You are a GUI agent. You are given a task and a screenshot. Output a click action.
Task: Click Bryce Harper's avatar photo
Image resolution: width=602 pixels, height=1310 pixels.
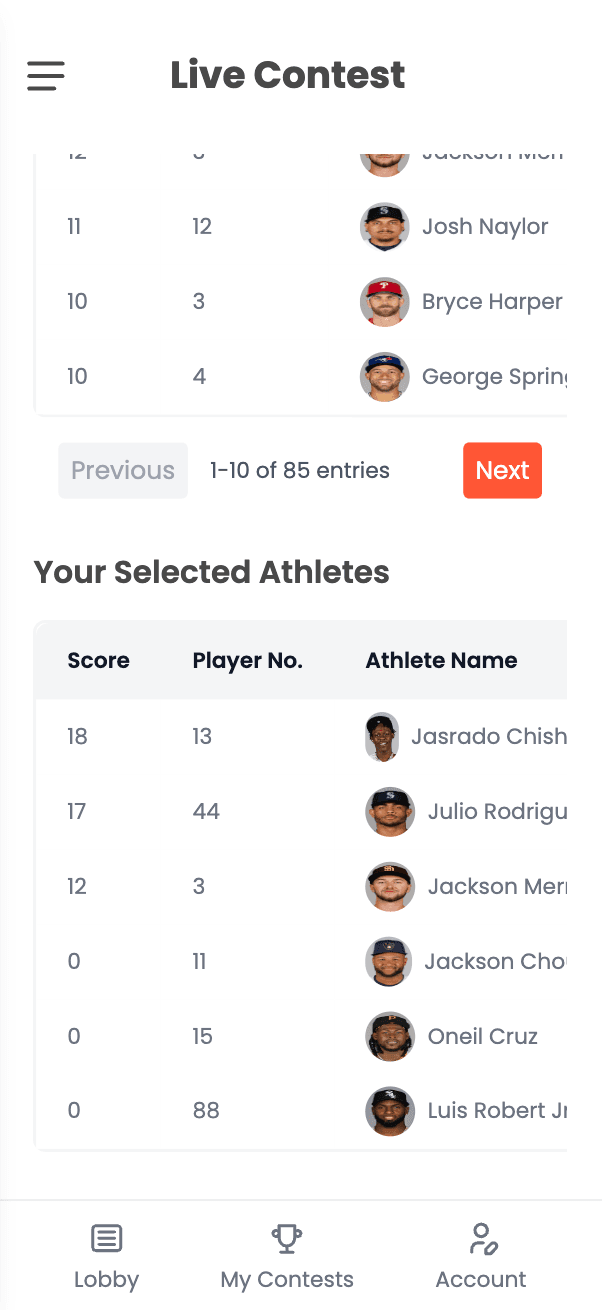pos(384,301)
